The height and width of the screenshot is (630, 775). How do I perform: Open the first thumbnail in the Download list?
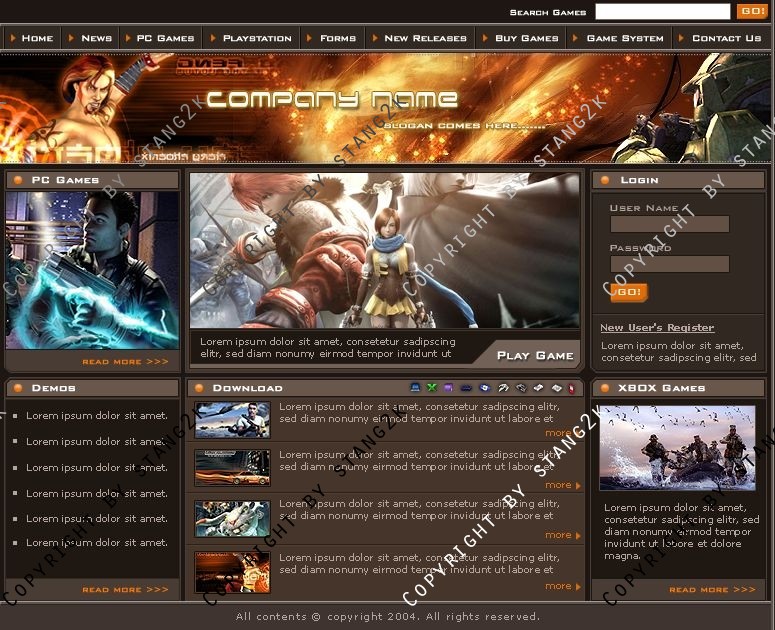pyautogui.click(x=232, y=420)
